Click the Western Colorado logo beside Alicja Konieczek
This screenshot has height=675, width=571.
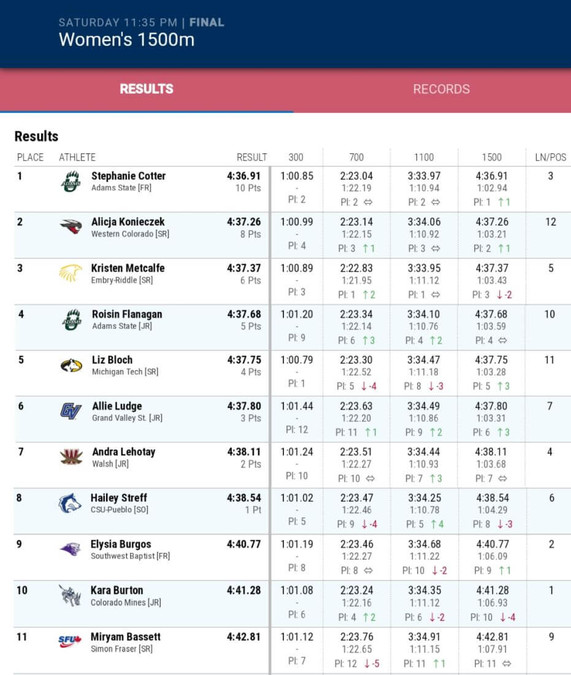pyautogui.click(x=71, y=226)
